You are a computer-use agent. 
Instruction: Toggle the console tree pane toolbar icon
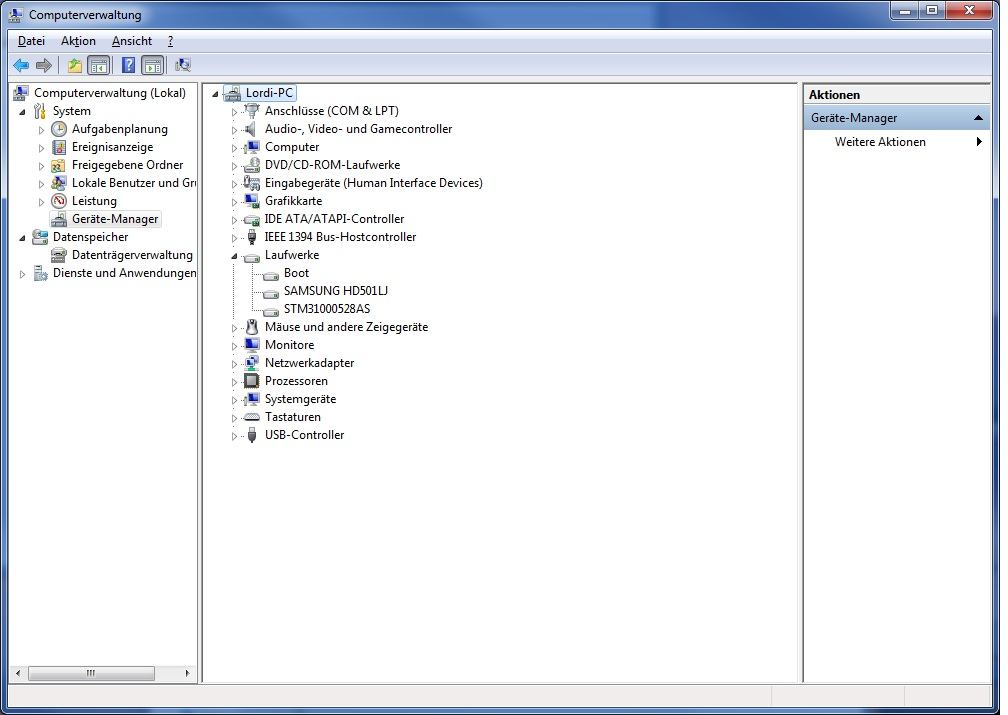[98, 65]
